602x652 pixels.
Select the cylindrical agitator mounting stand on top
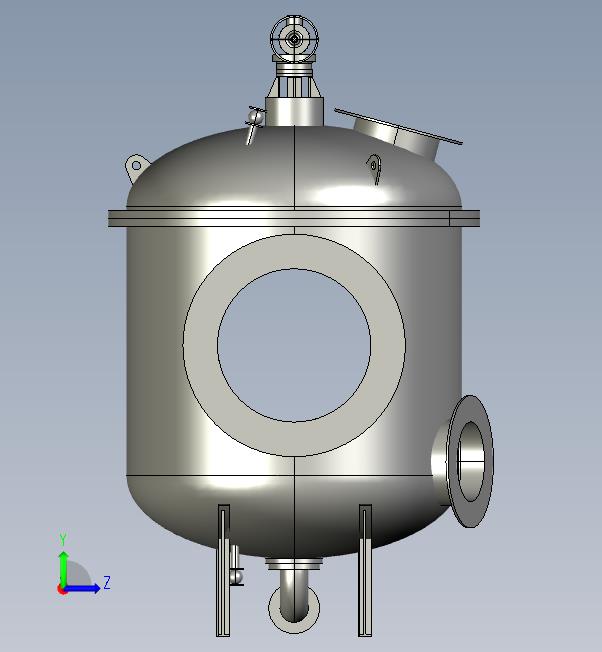tap(294, 111)
